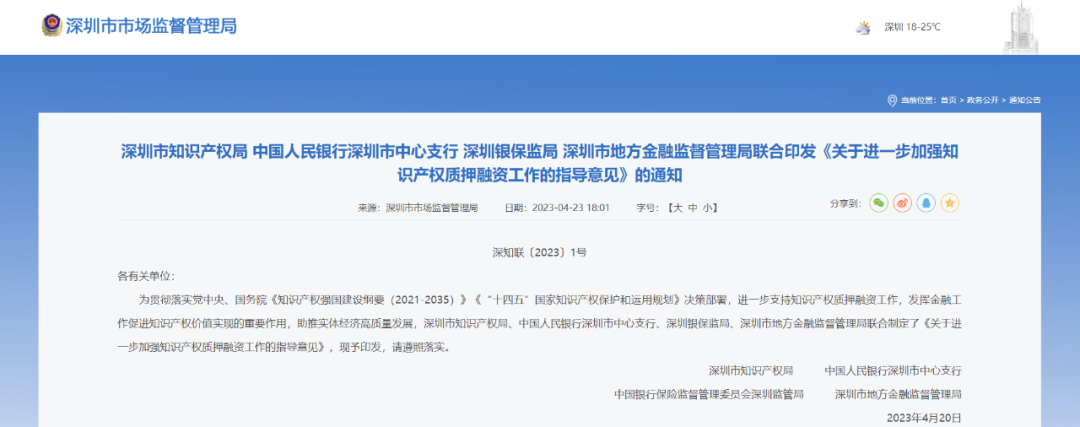Open 通知公告 breadcrumb link

tap(1025, 101)
